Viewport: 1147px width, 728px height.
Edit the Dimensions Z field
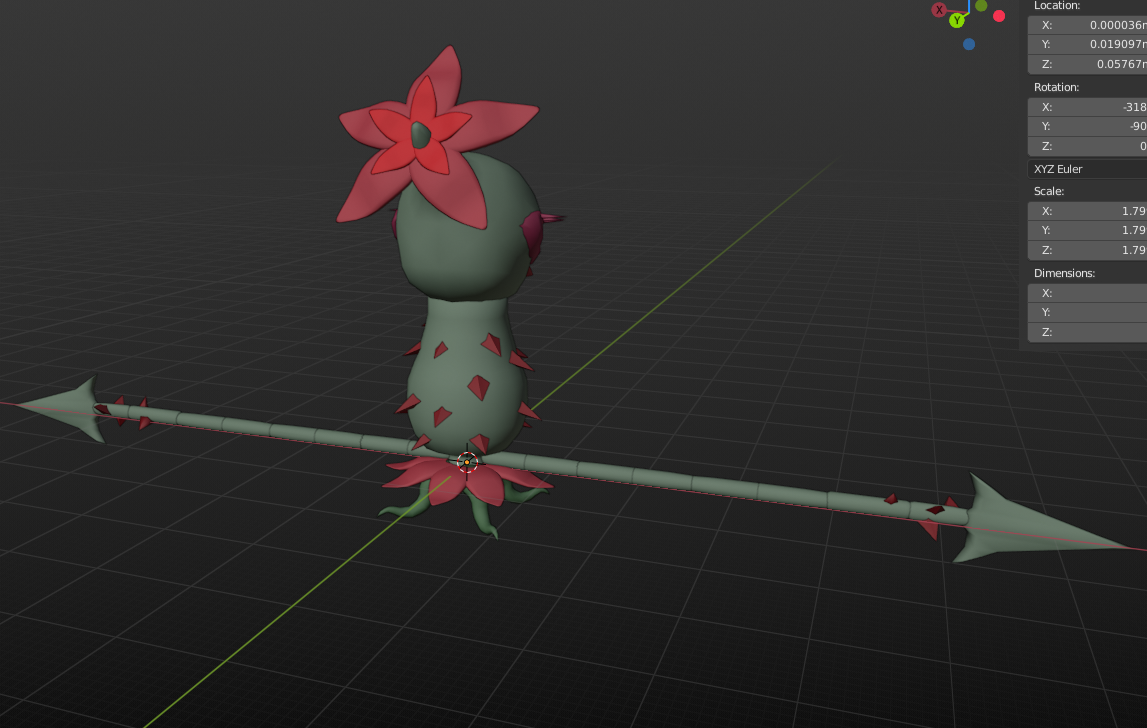pos(1087,331)
